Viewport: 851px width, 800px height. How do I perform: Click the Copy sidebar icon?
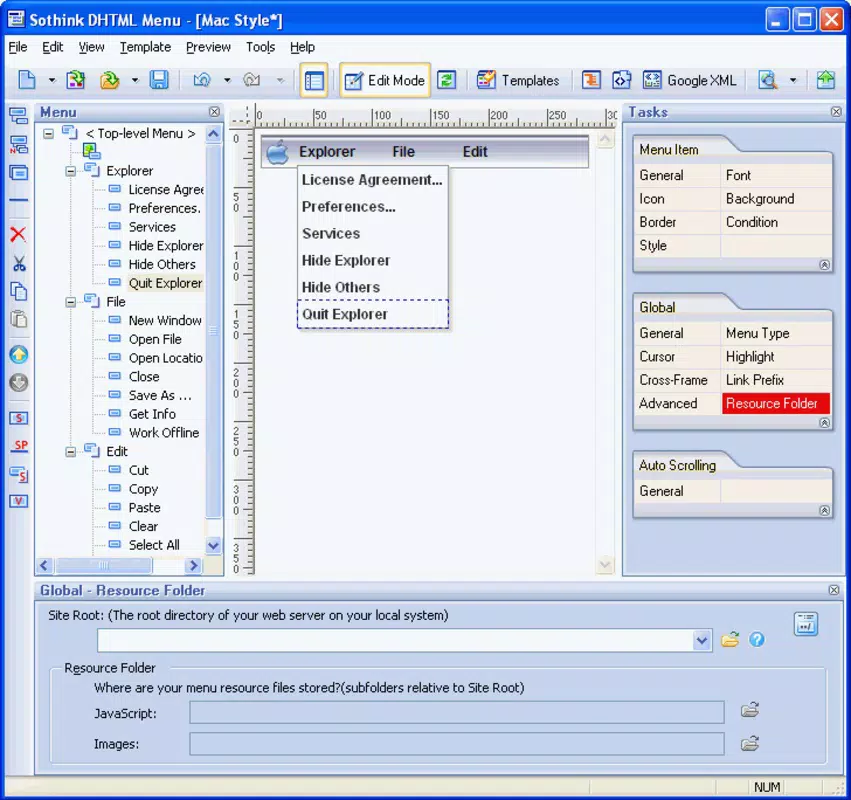click(x=19, y=291)
